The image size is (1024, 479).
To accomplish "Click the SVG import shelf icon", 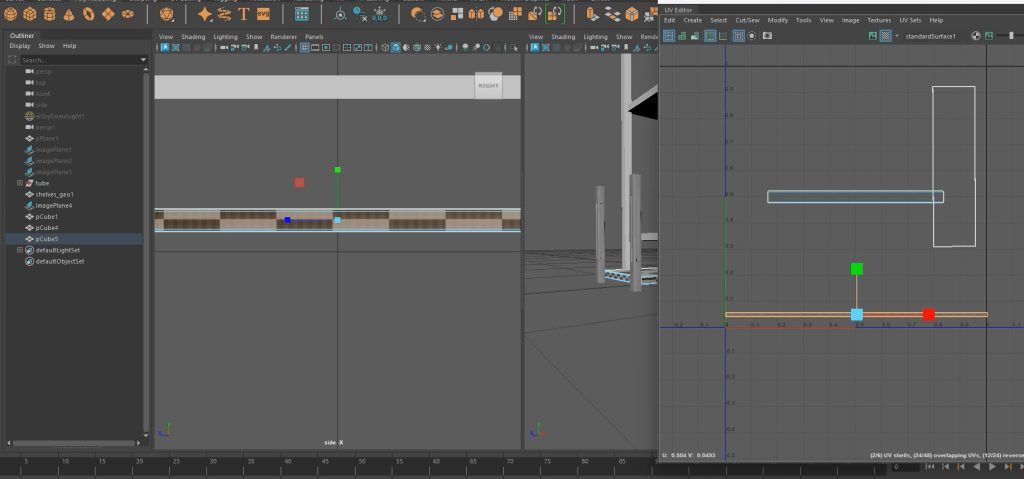I will pos(263,14).
